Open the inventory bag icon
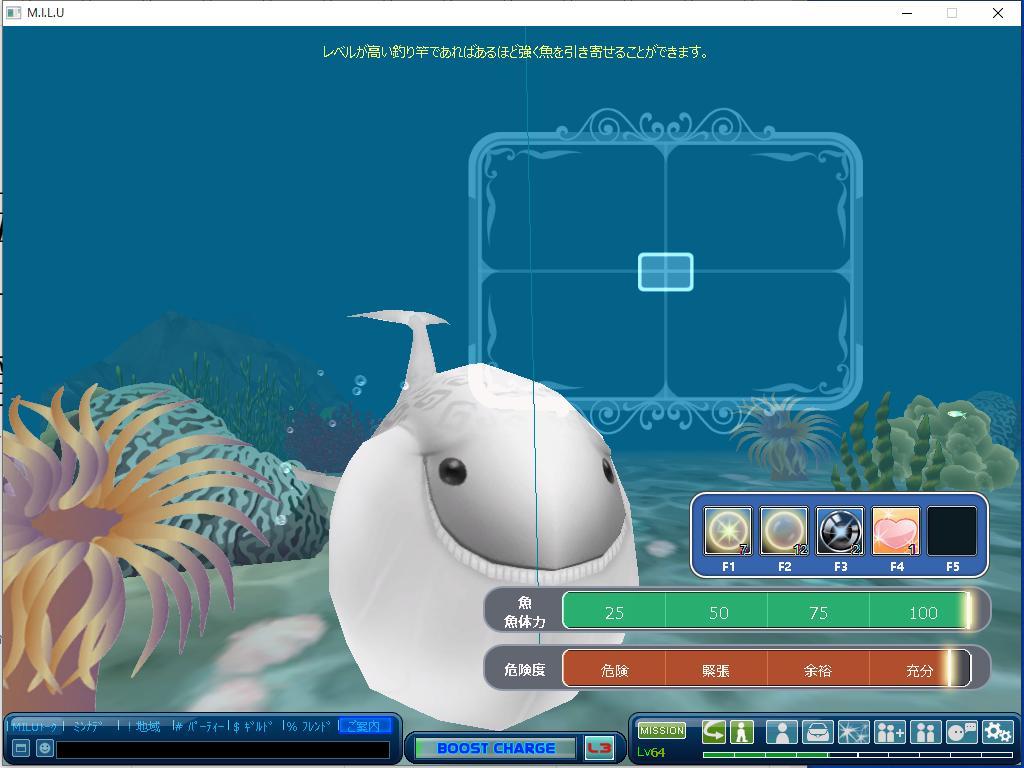Image resolution: width=1024 pixels, height=768 pixels. (x=818, y=732)
